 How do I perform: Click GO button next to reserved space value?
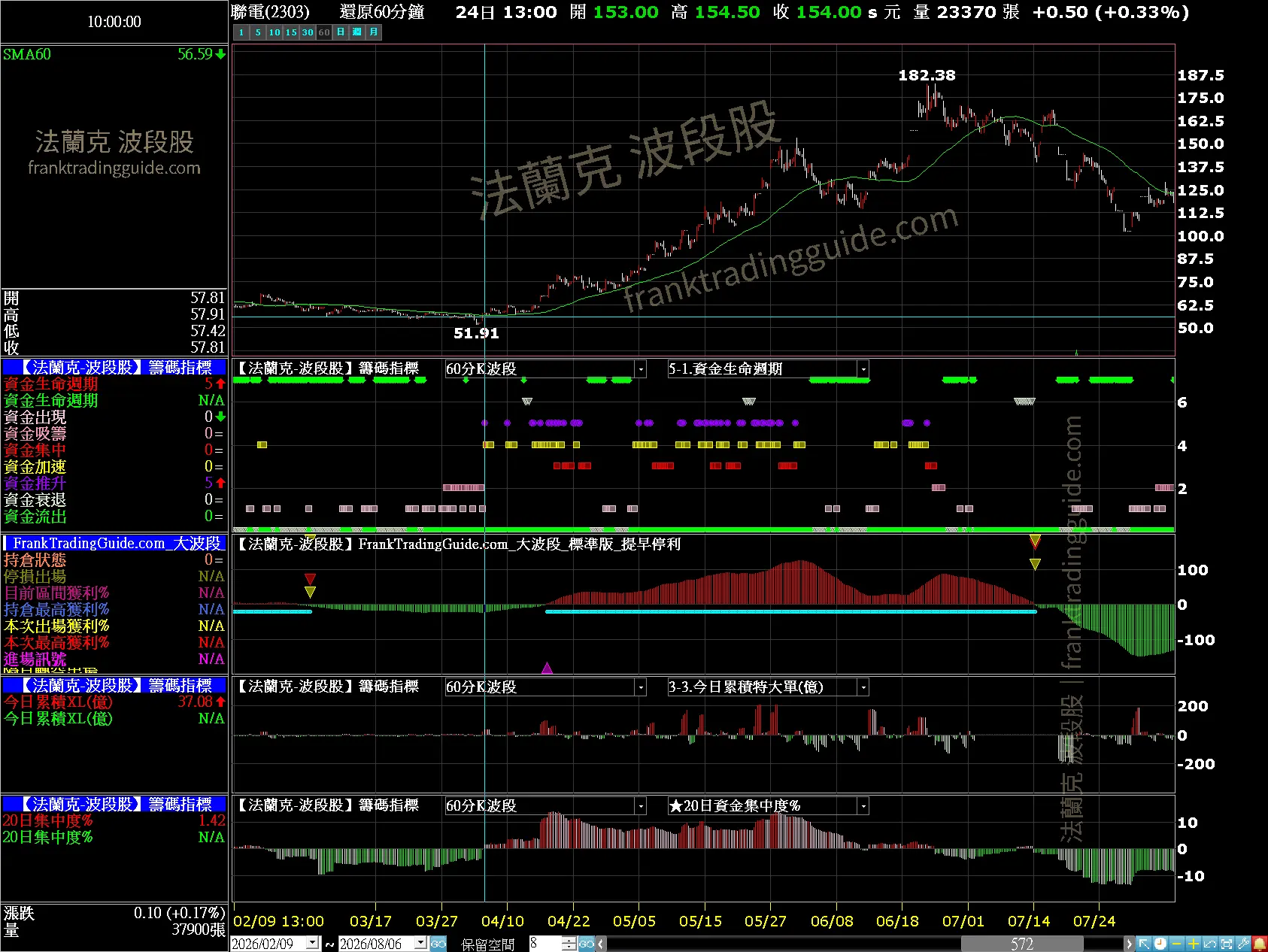587,944
